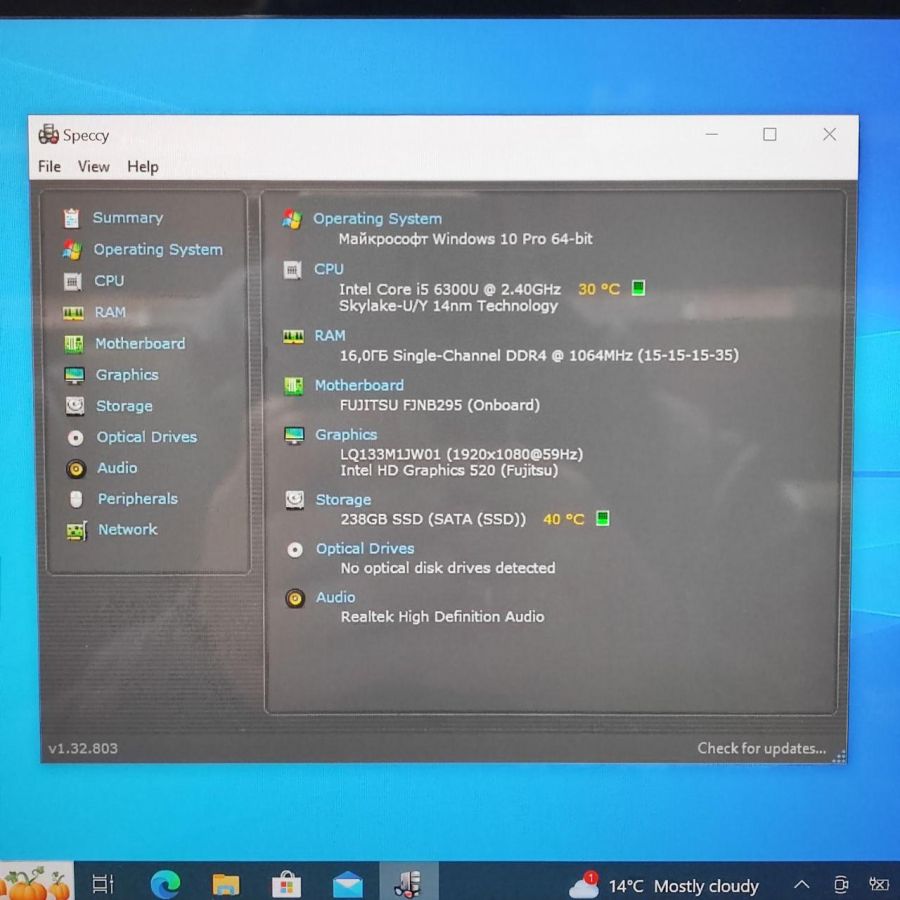
Task: Open RAM details from the sidebar
Action: click(x=110, y=312)
